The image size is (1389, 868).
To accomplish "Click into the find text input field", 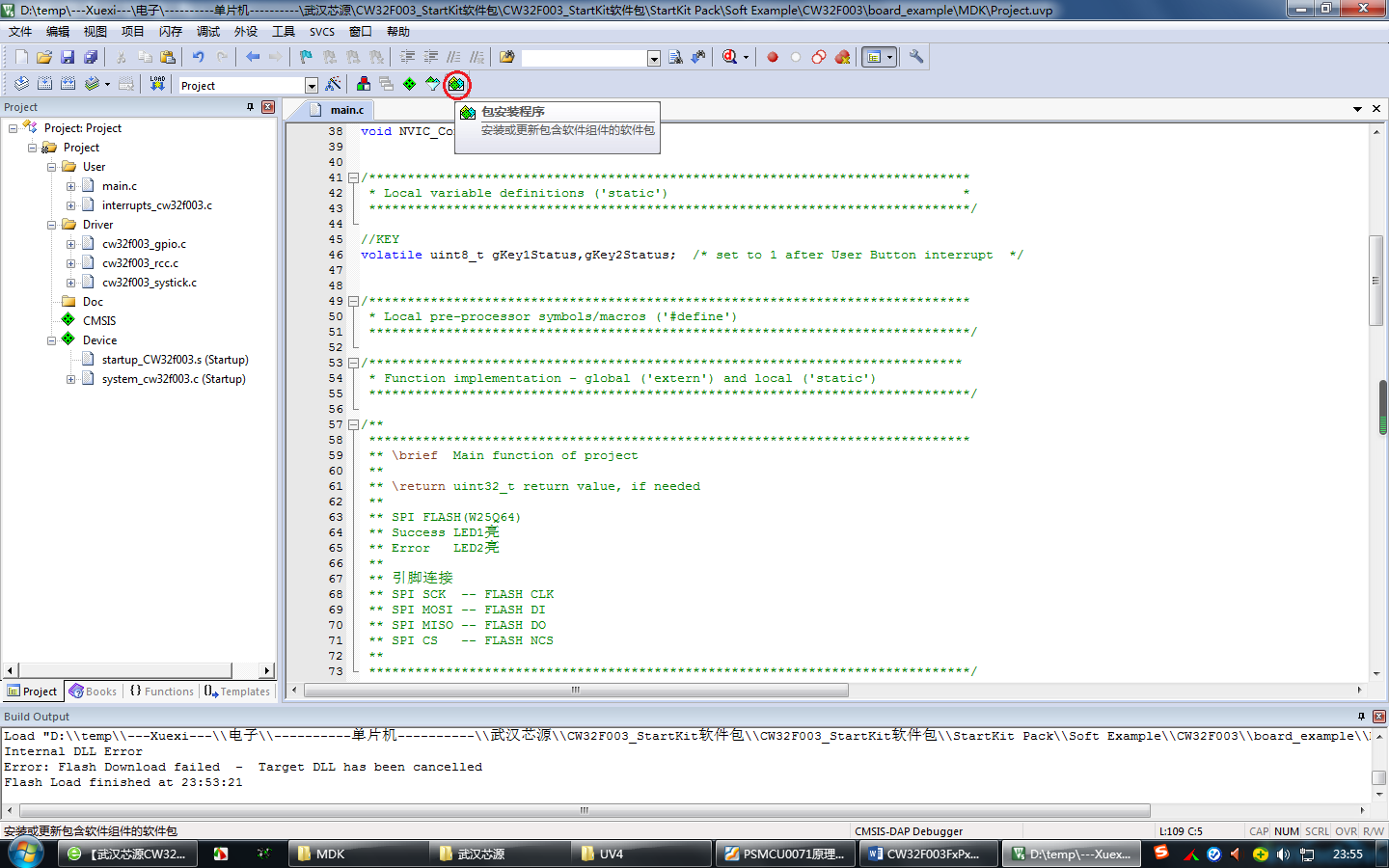I will (x=584, y=58).
